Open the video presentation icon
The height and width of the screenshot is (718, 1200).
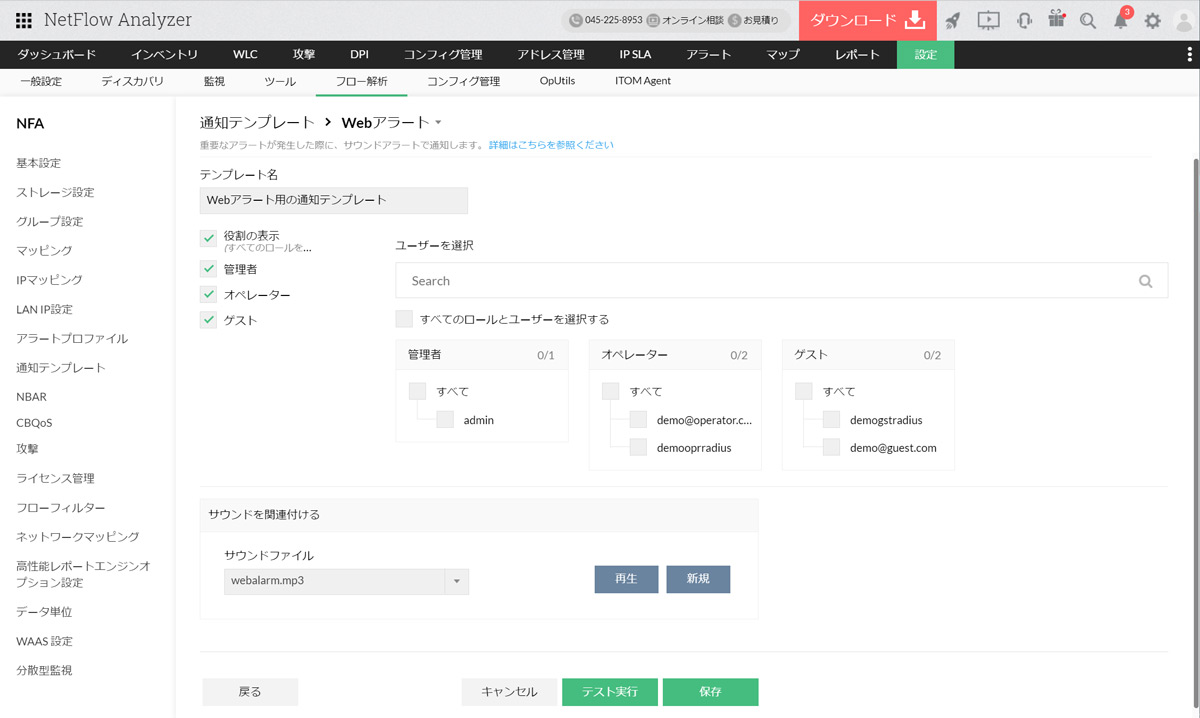click(988, 20)
